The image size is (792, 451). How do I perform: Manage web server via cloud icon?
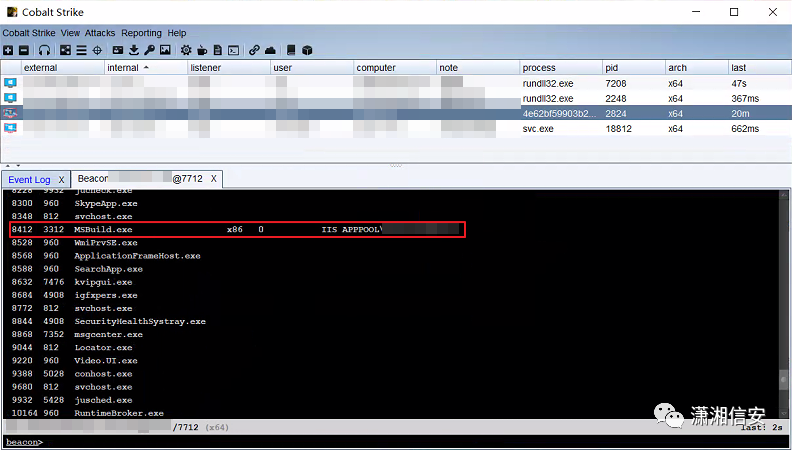pyautogui.click(x=270, y=50)
